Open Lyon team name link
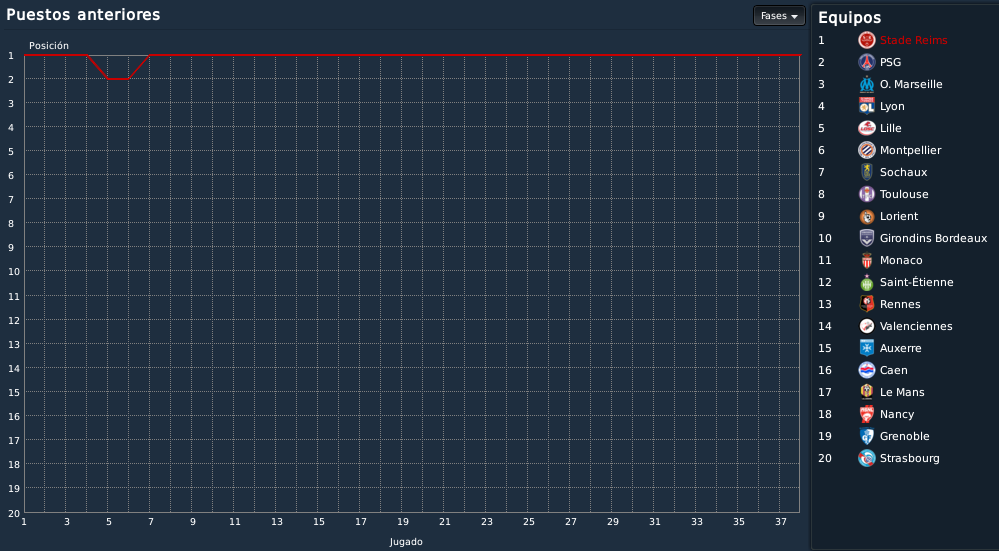 892,106
